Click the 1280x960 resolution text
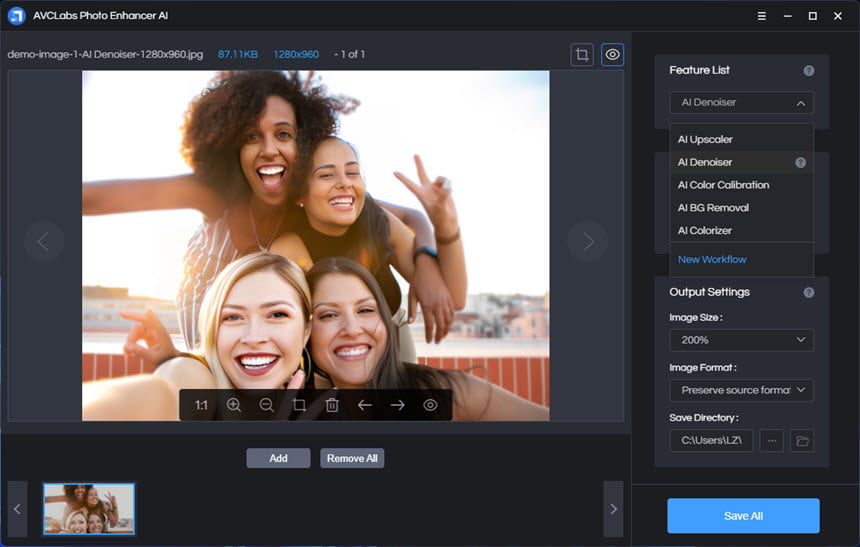 click(296, 54)
